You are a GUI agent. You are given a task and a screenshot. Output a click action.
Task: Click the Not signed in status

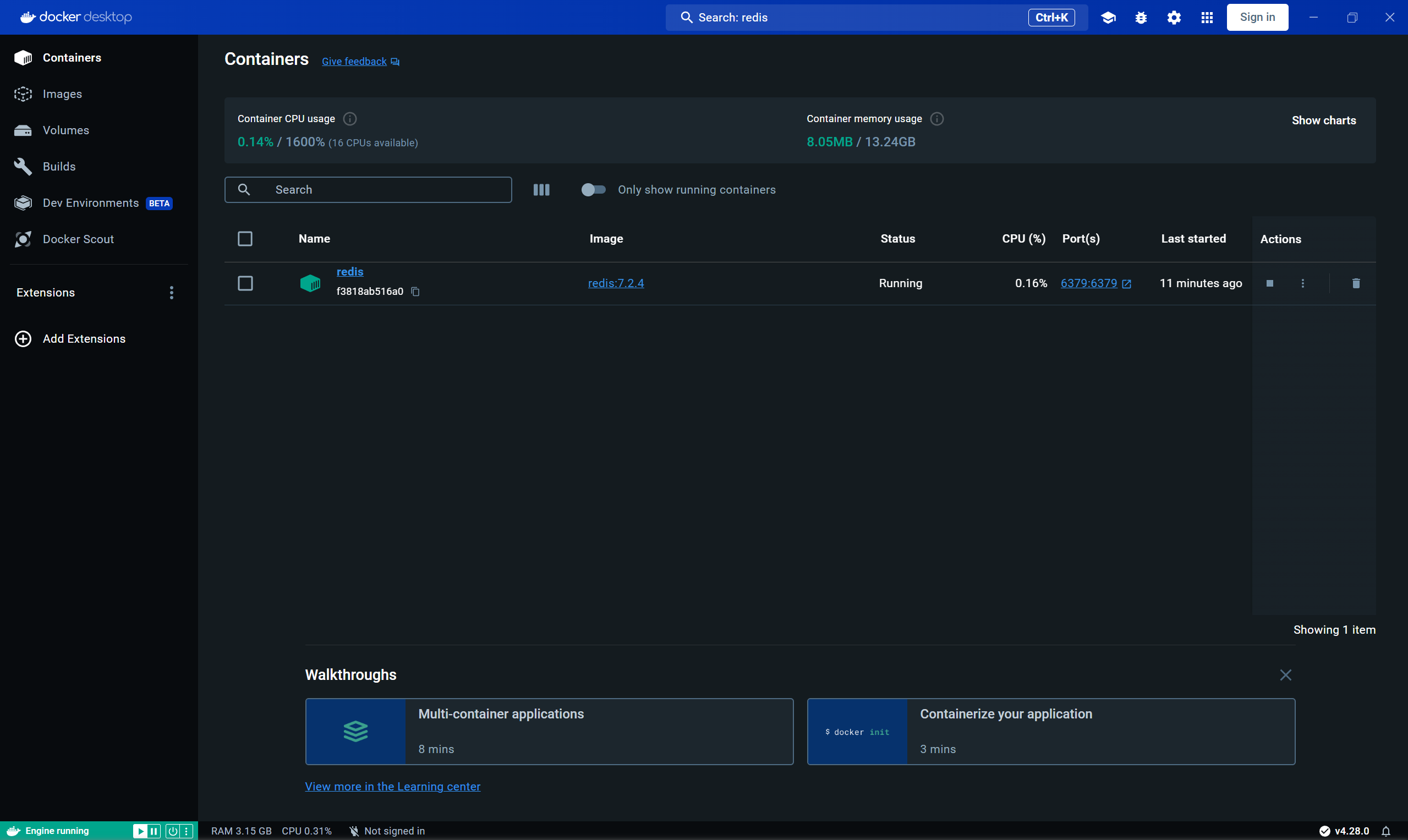click(387, 831)
